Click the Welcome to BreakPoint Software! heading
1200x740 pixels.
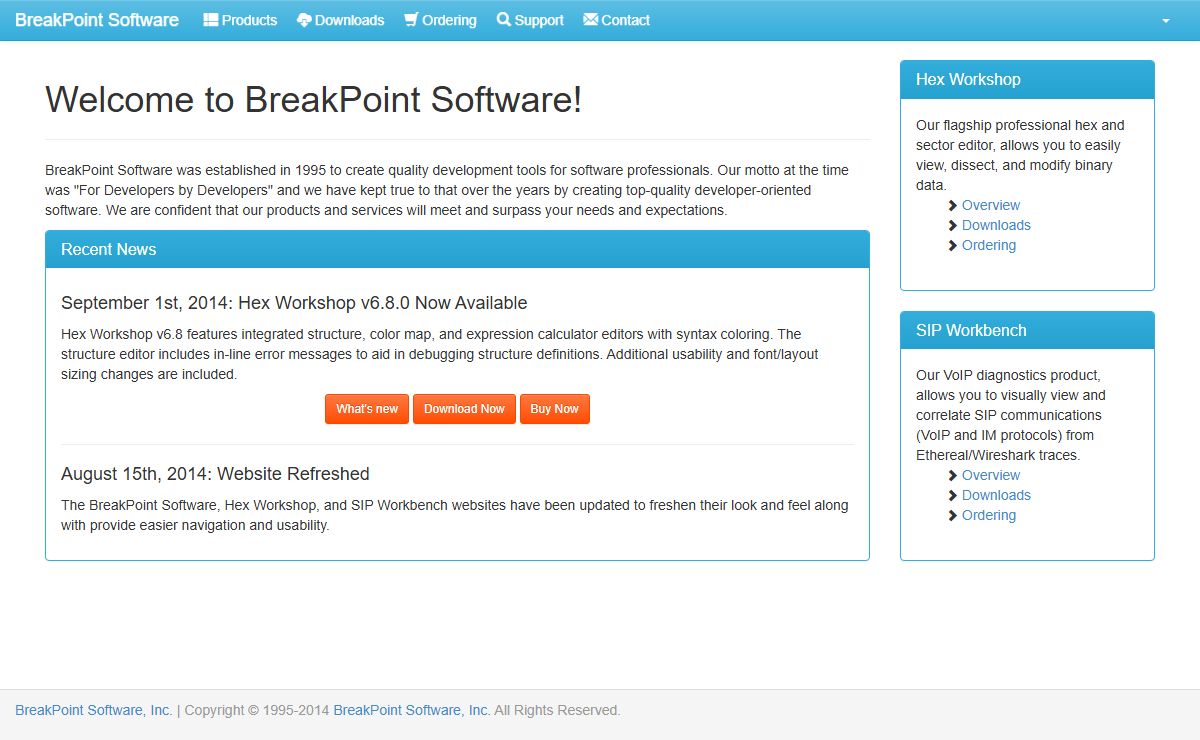tap(313, 100)
